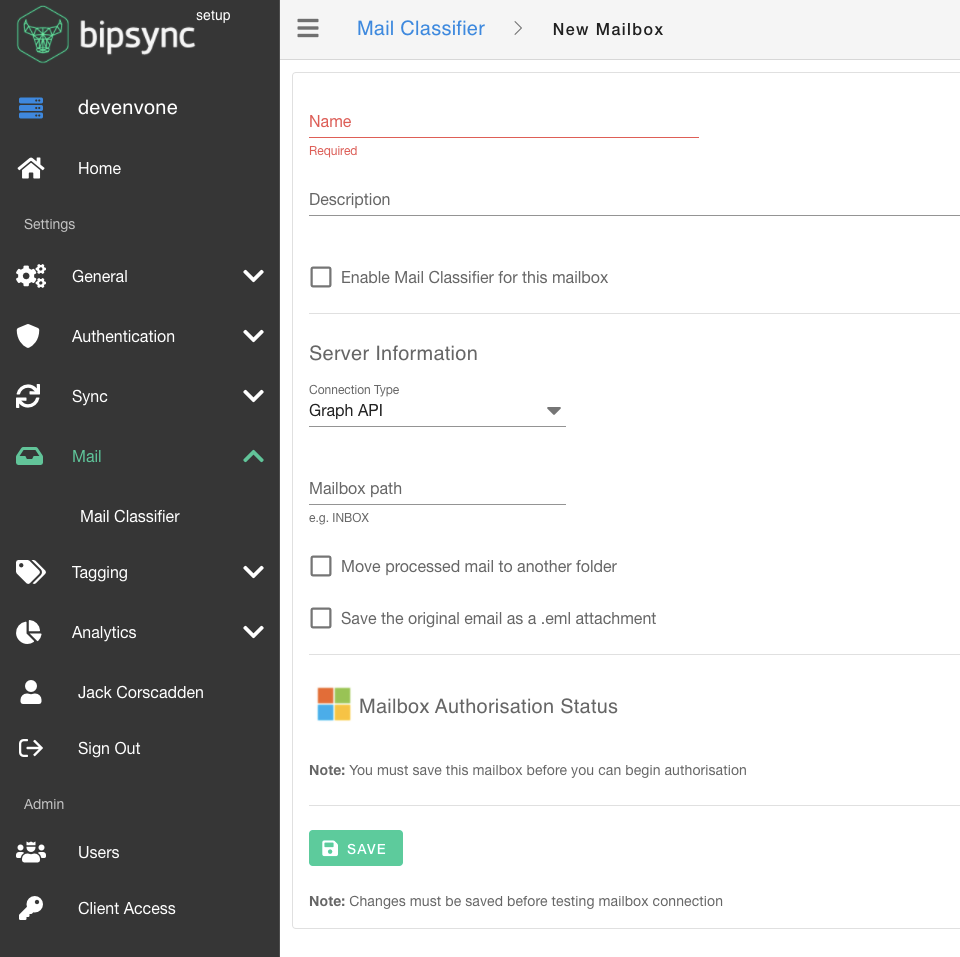Viewport: 960px width, 957px height.
Task: Click the Client Access key icon
Action: (x=31, y=908)
